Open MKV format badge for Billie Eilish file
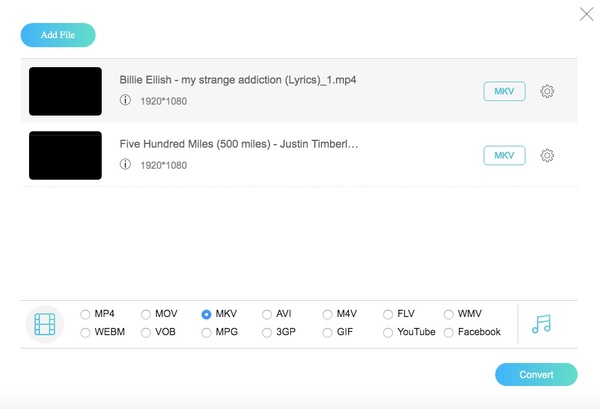The image size is (600, 409). coord(504,91)
